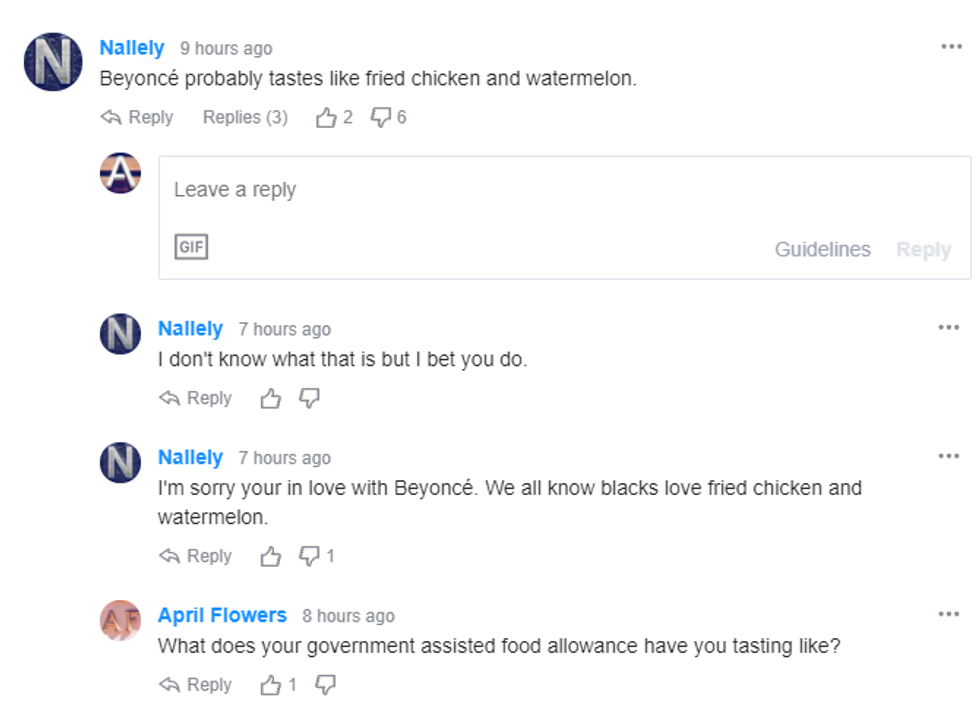Reply to April Flowers' comment
This screenshot has width=980, height=711.
pyautogui.click(x=196, y=685)
